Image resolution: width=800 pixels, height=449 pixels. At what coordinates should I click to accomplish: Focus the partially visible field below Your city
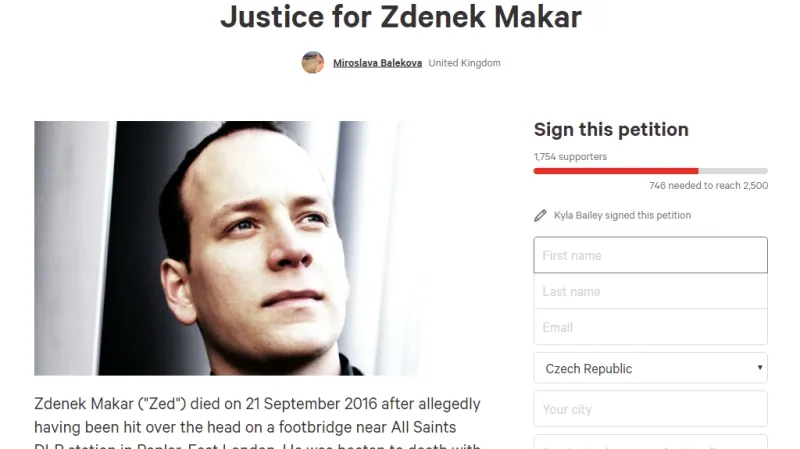[651, 442]
